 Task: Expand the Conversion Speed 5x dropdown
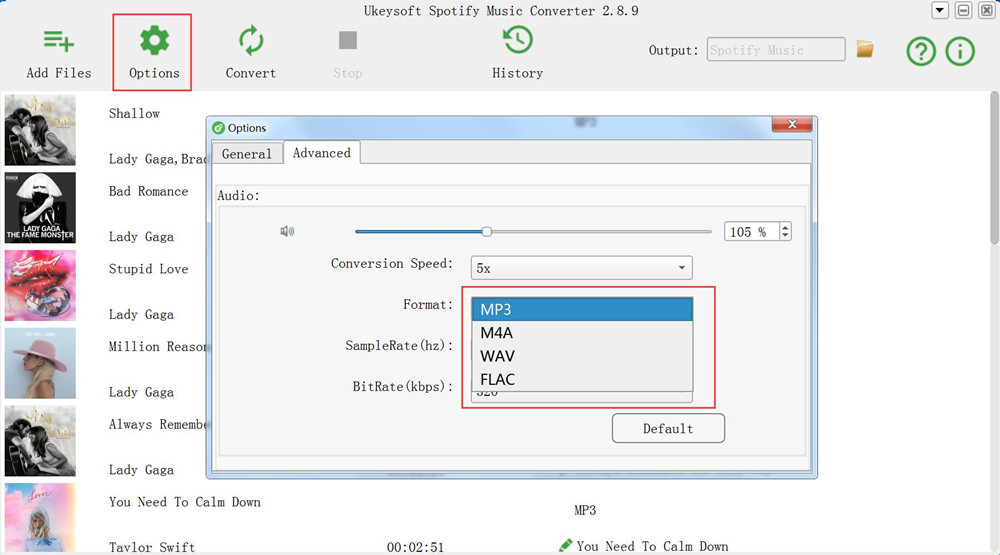click(x=581, y=268)
